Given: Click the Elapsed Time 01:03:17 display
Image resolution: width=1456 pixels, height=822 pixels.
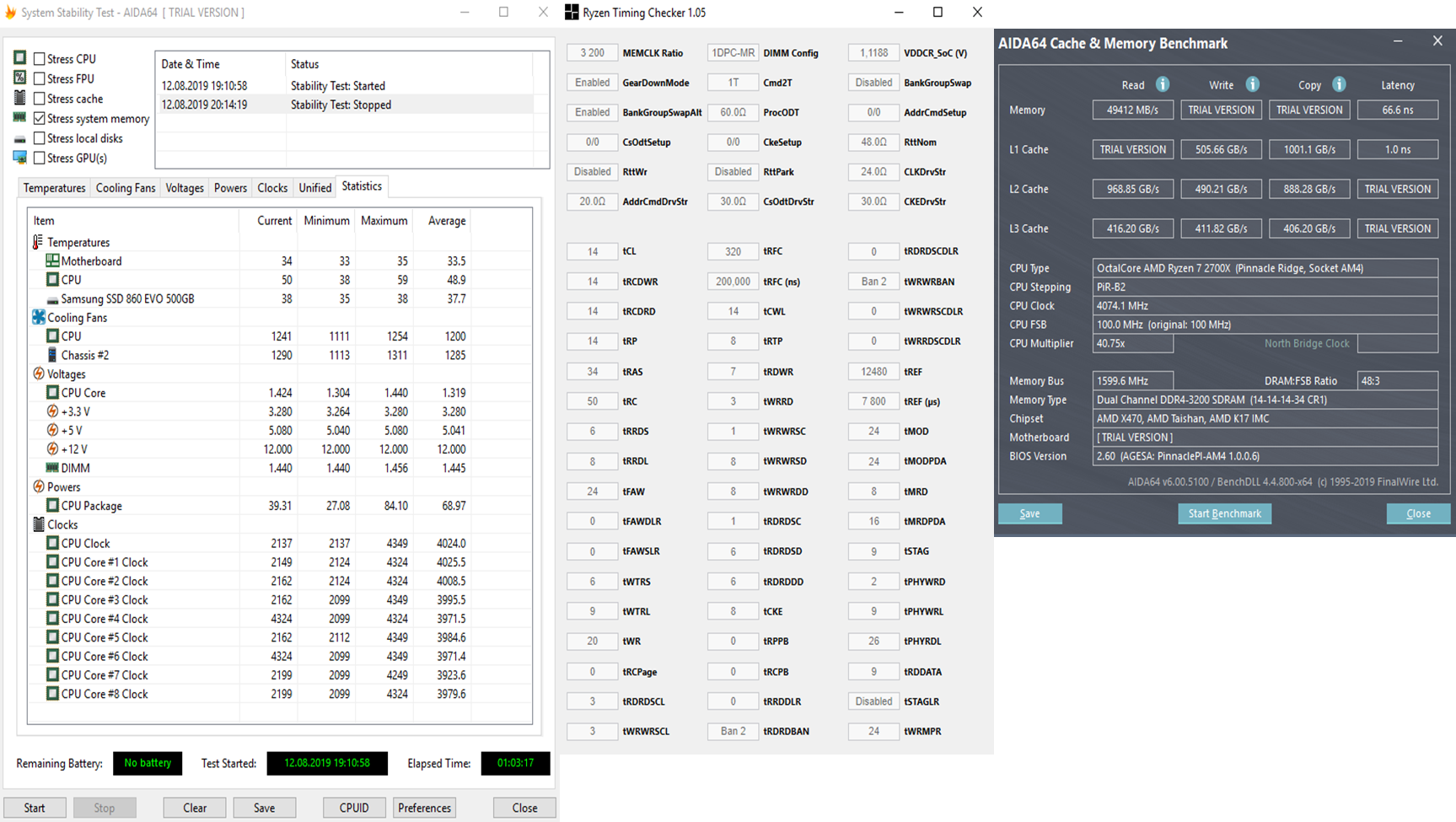Looking at the screenshot, I should click(x=515, y=763).
